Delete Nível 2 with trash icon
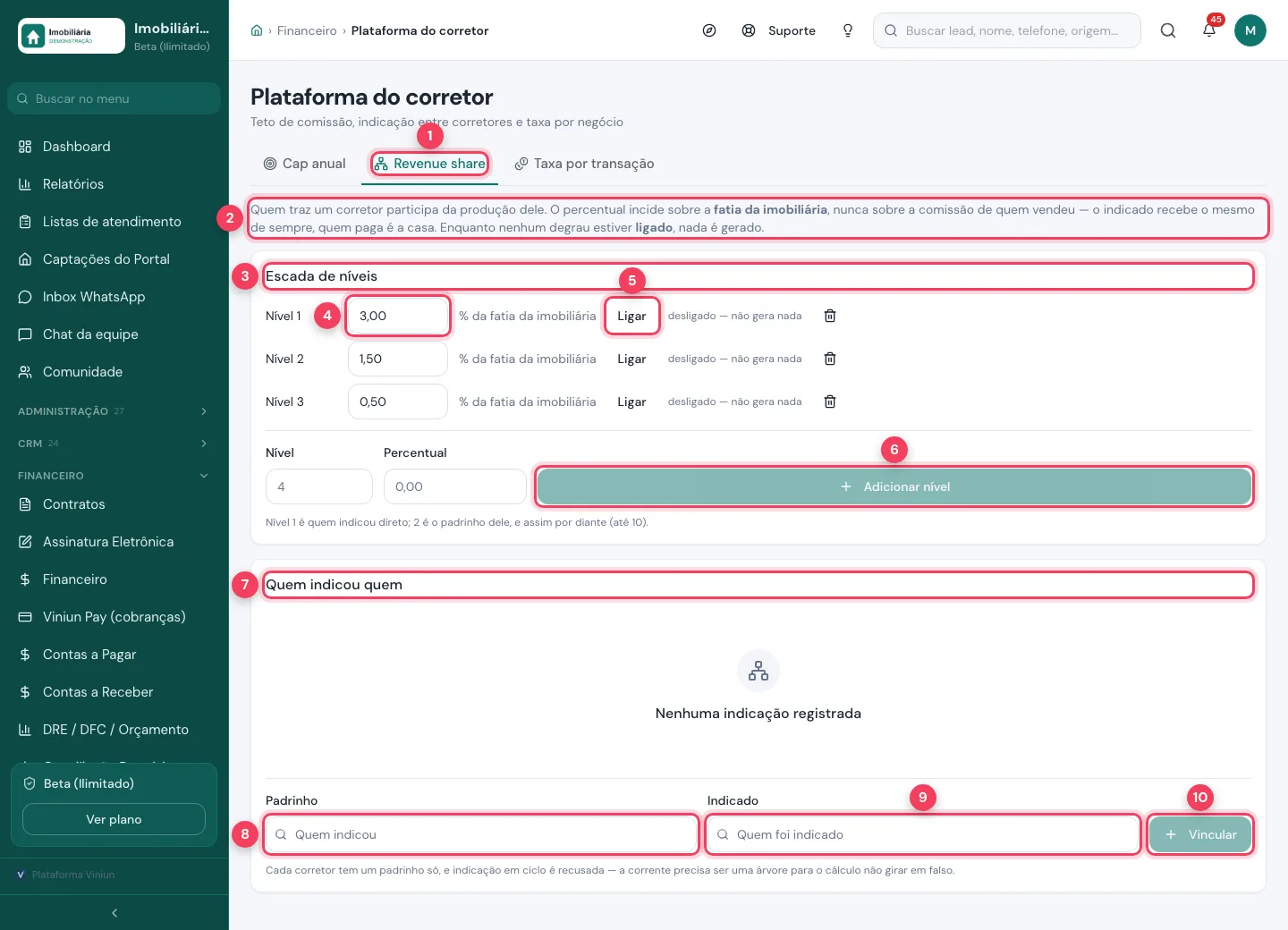This screenshot has height=930, width=1288. 830,359
